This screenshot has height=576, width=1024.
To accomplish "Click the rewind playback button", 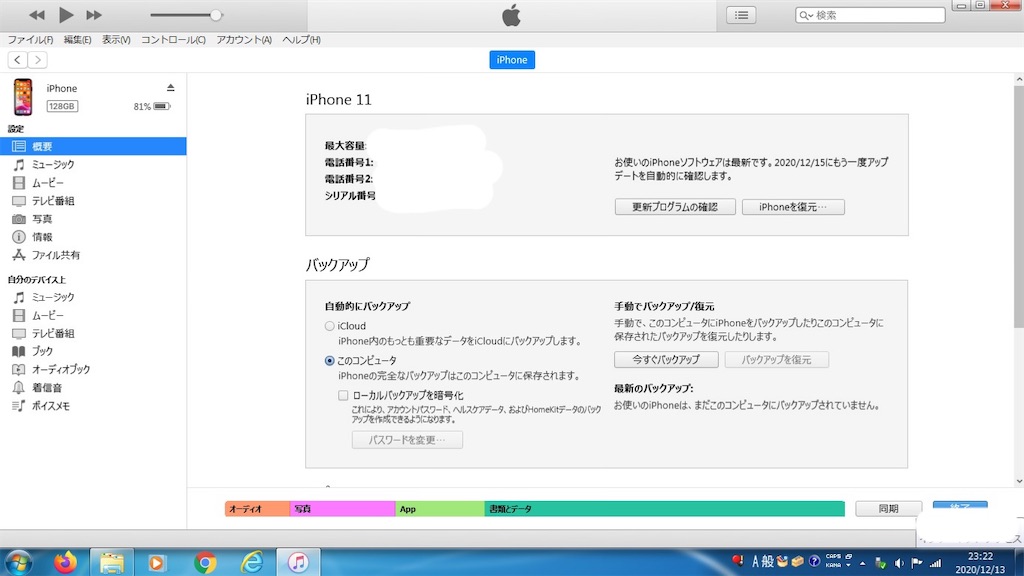I will click(x=37, y=14).
